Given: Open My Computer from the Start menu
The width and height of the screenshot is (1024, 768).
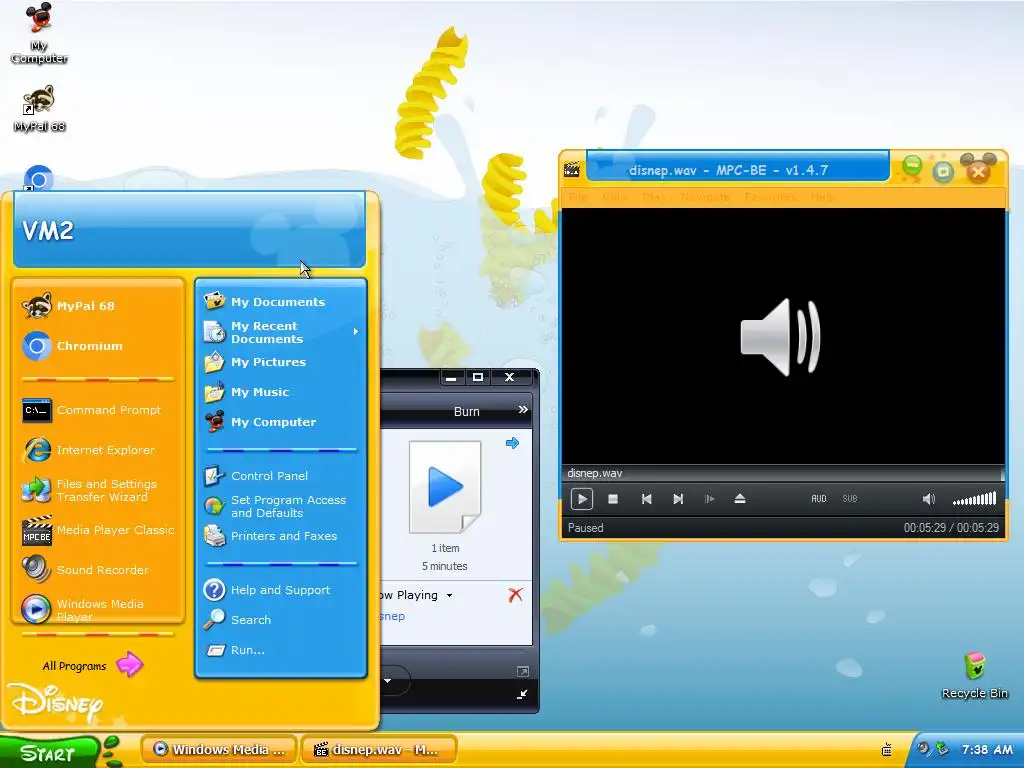Looking at the screenshot, I should point(281,422).
